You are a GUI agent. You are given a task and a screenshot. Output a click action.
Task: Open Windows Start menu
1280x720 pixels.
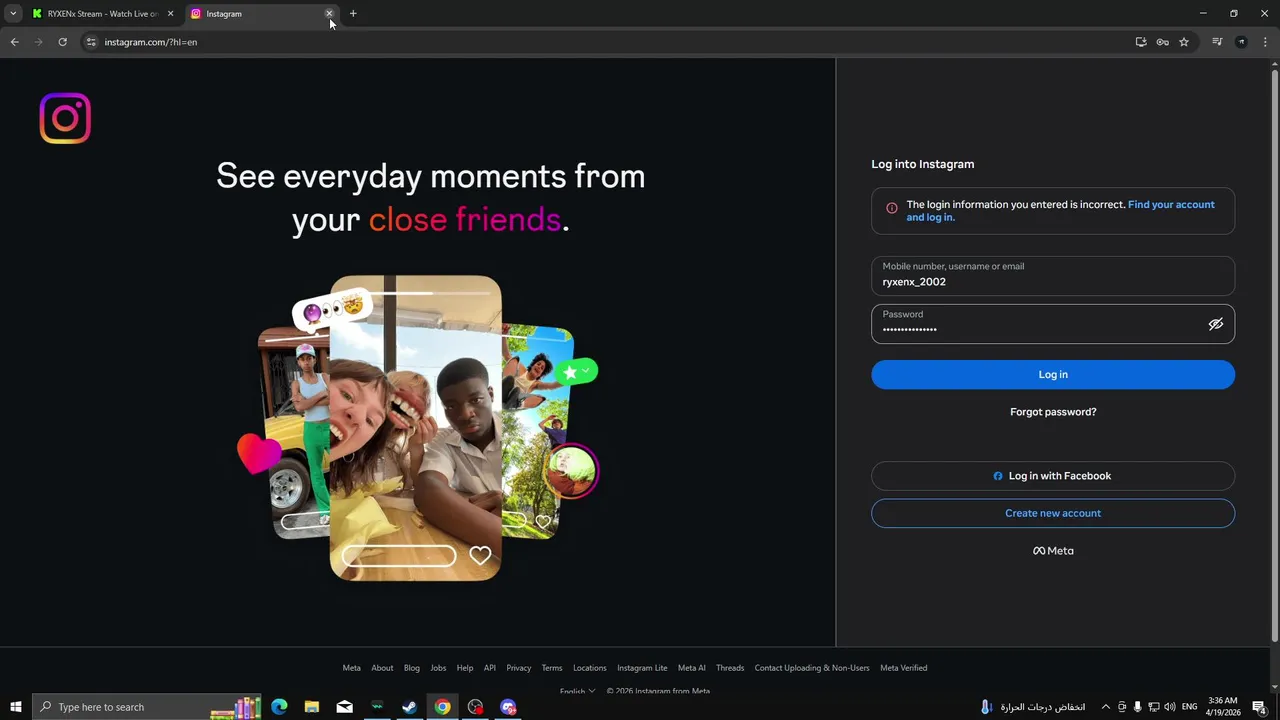pyautogui.click(x=16, y=707)
